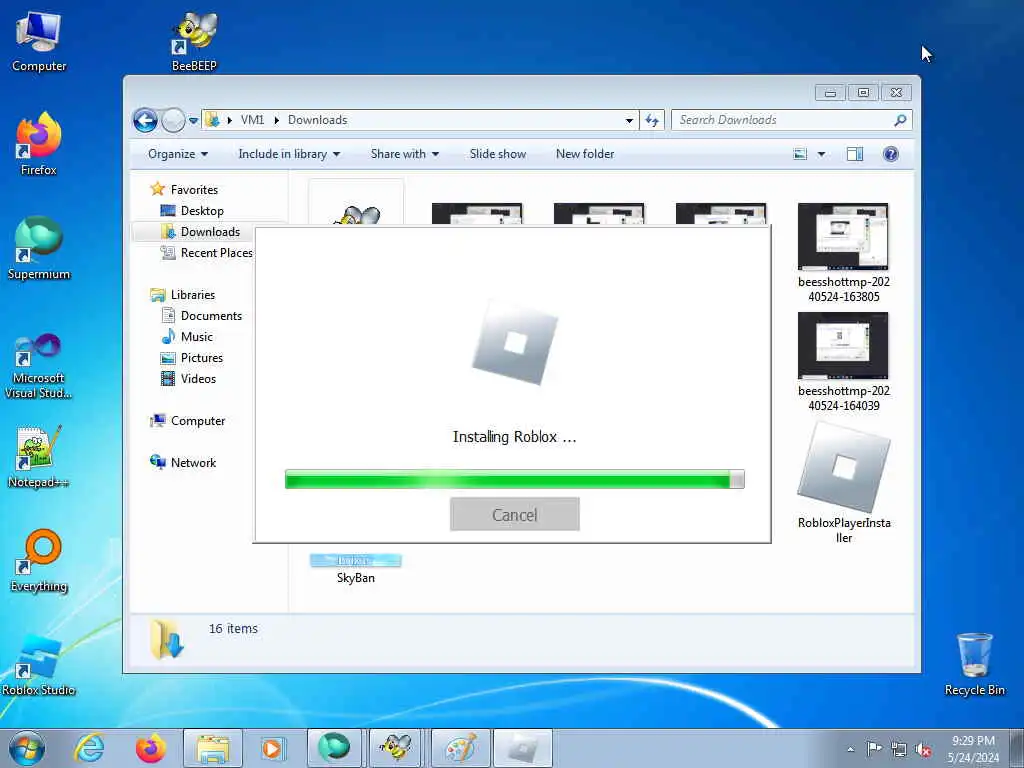The image size is (1024, 768).
Task: Select the Recycle Bin icon
Action: coord(974,665)
